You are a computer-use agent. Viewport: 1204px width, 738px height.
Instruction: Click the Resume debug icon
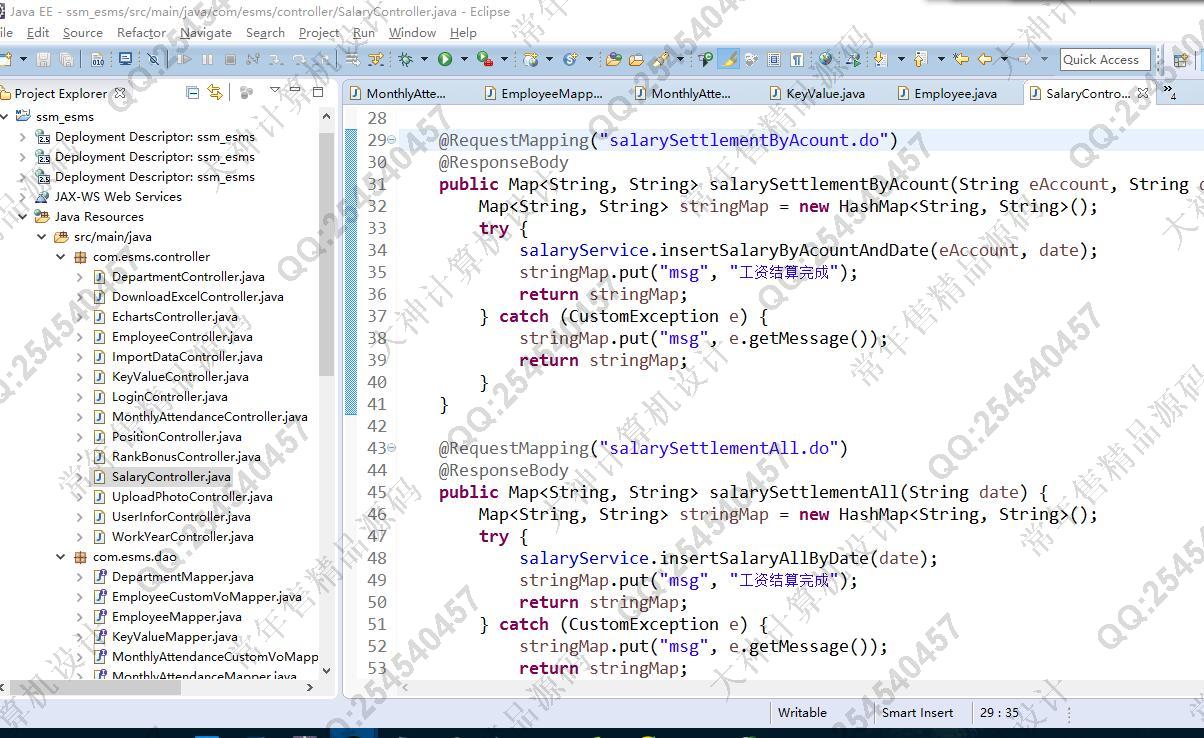coord(184,60)
